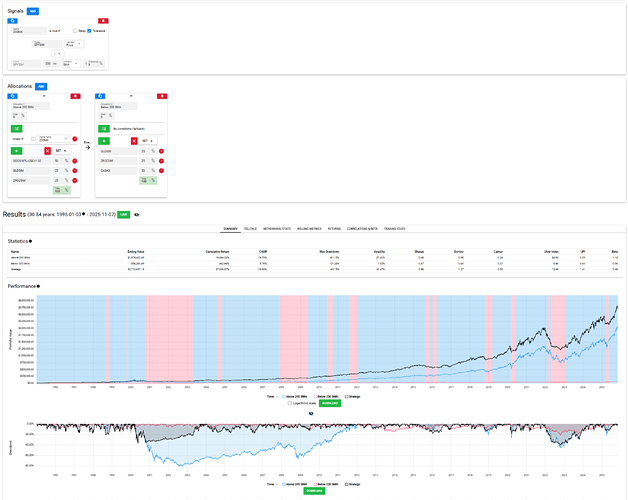Toggle the Above 200 SMA legend swatch

[x=284, y=397]
